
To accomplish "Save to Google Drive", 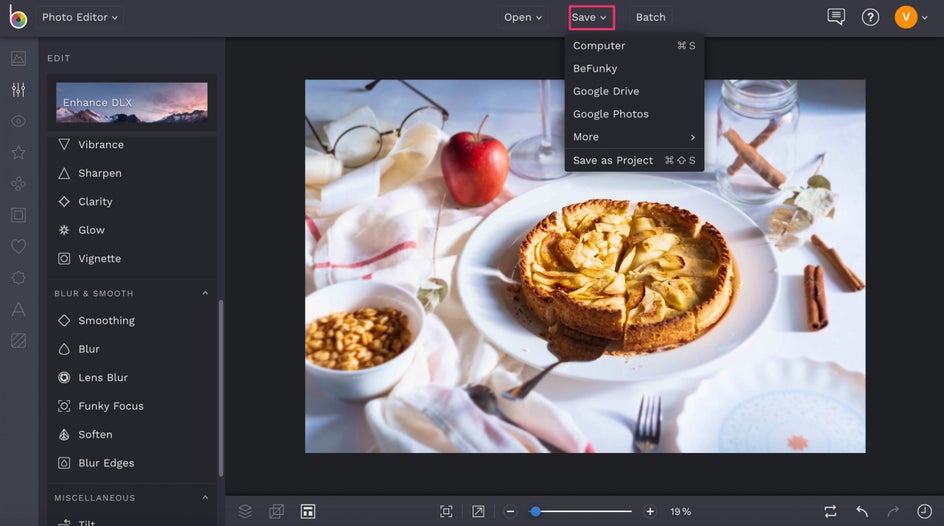I will 634,91.
